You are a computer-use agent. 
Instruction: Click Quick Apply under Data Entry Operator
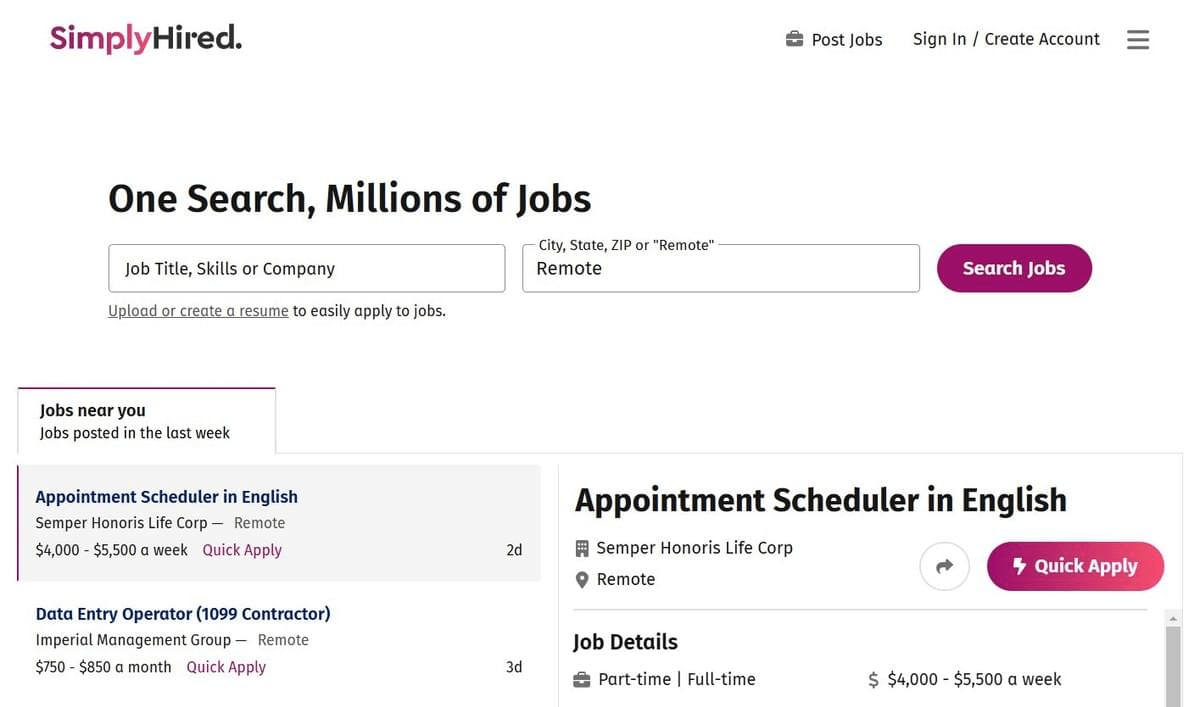(226, 666)
